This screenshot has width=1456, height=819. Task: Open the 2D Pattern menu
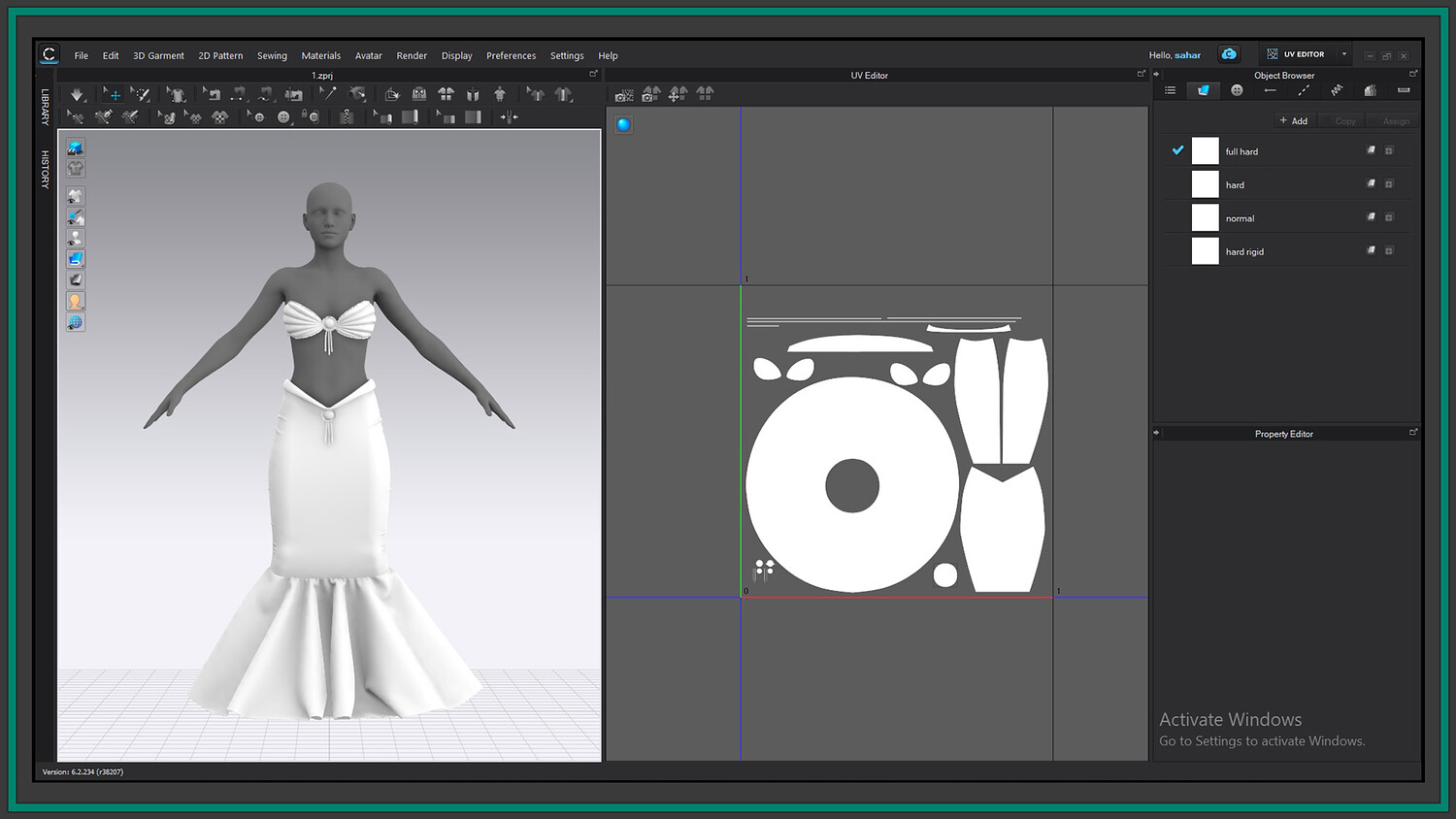(220, 55)
